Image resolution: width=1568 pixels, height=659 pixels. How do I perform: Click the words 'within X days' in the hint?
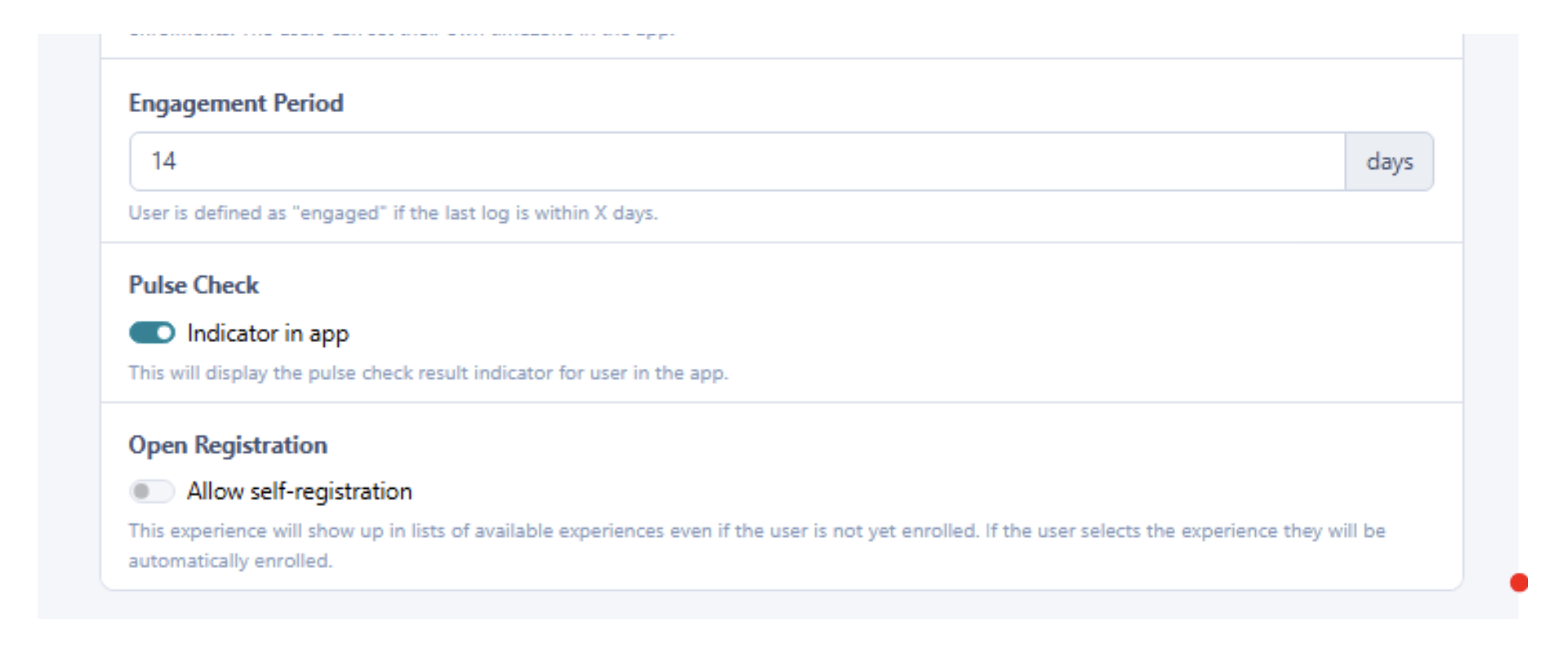click(594, 213)
